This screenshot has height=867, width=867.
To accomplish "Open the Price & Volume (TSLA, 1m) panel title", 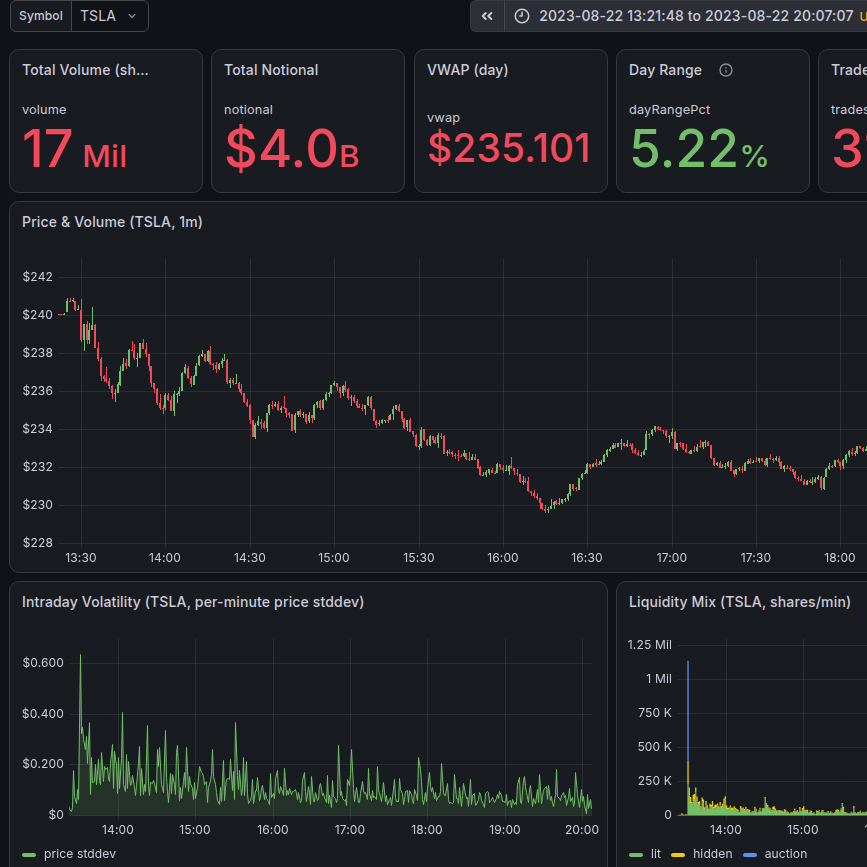I will [x=112, y=222].
